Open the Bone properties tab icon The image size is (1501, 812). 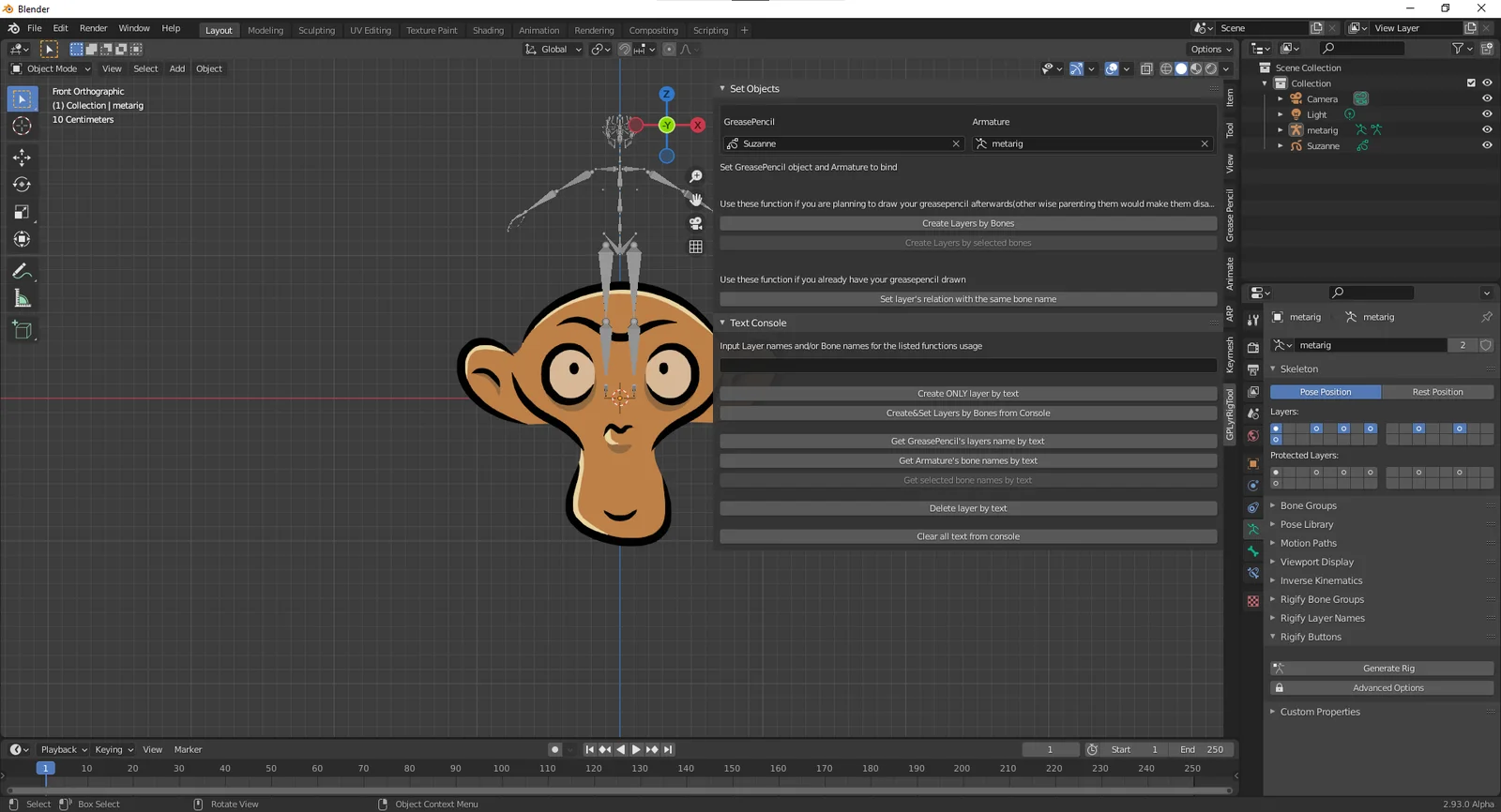click(x=1253, y=551)
